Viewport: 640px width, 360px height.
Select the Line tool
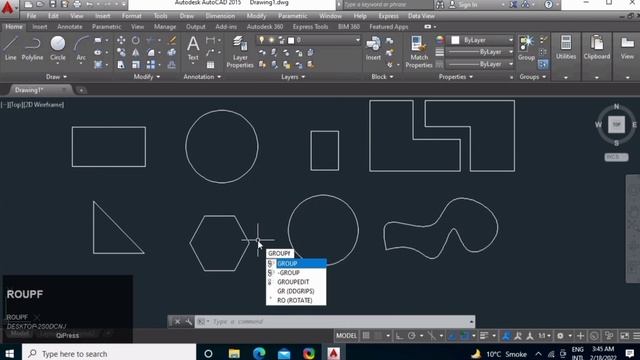pos(10,48)
